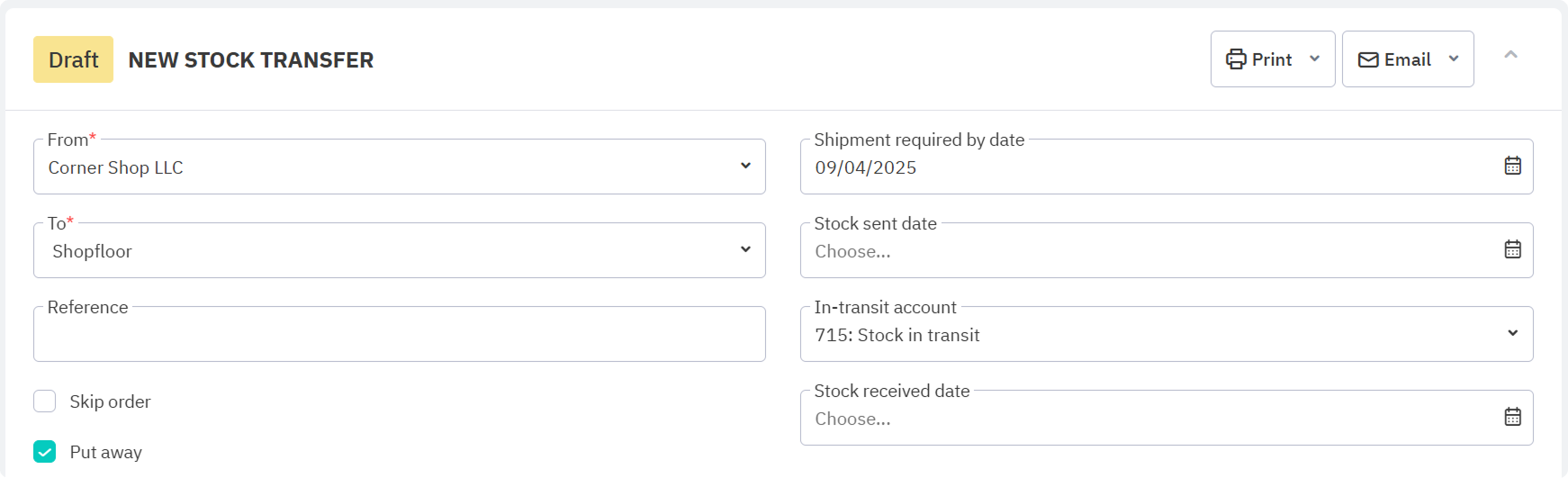Open calendar picker for Stock received date

click(x=1512, y=417)
